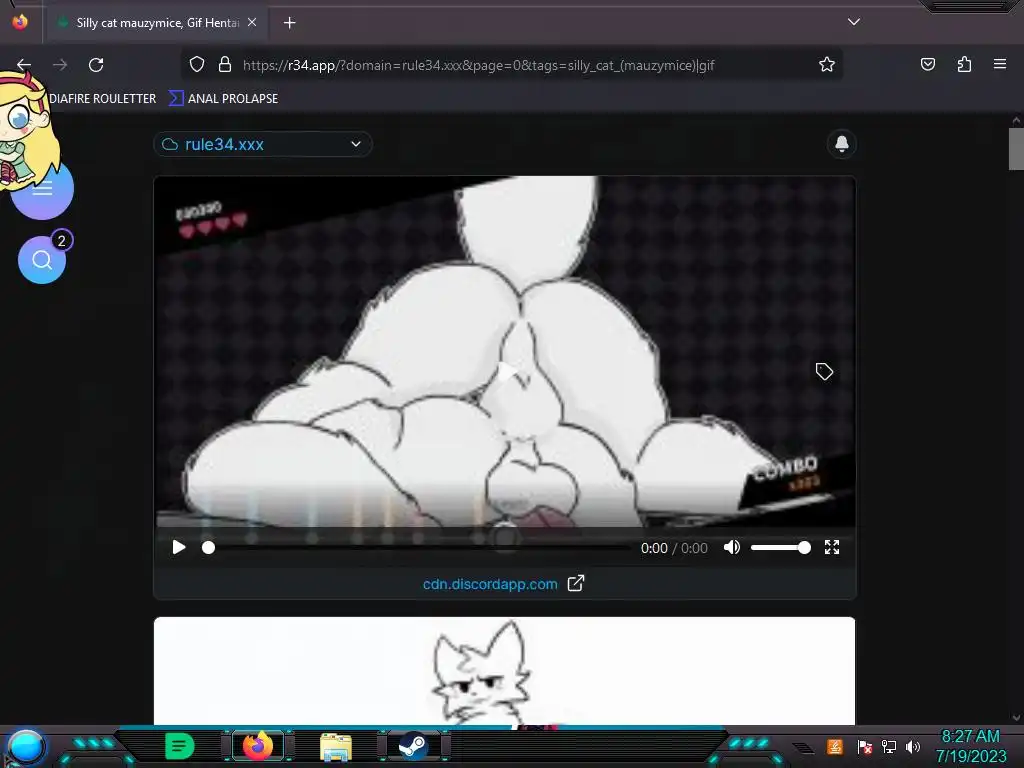This screenshot has height=768, width=1024.
Task: Click the scrollbar up arrow
Action: point(1016,120)
